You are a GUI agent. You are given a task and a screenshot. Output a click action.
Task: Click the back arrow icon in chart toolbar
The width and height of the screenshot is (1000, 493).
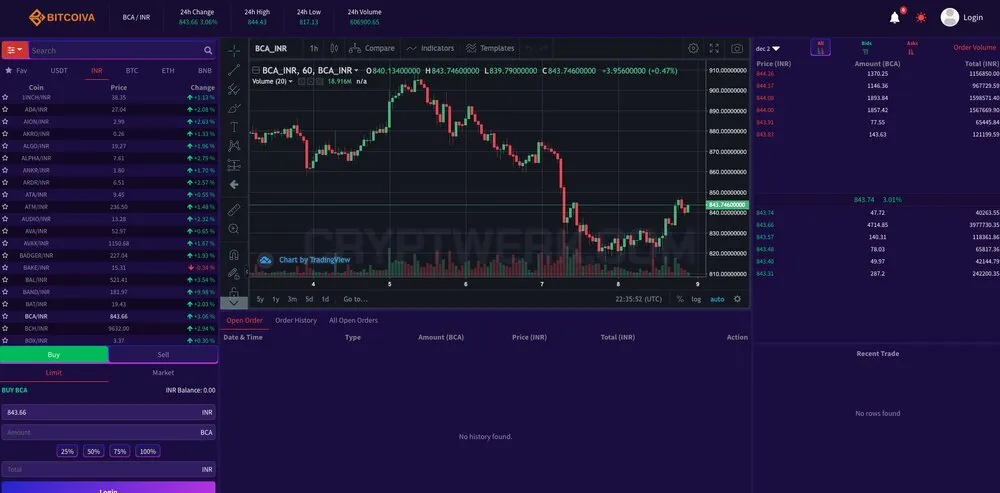[233, 184]
